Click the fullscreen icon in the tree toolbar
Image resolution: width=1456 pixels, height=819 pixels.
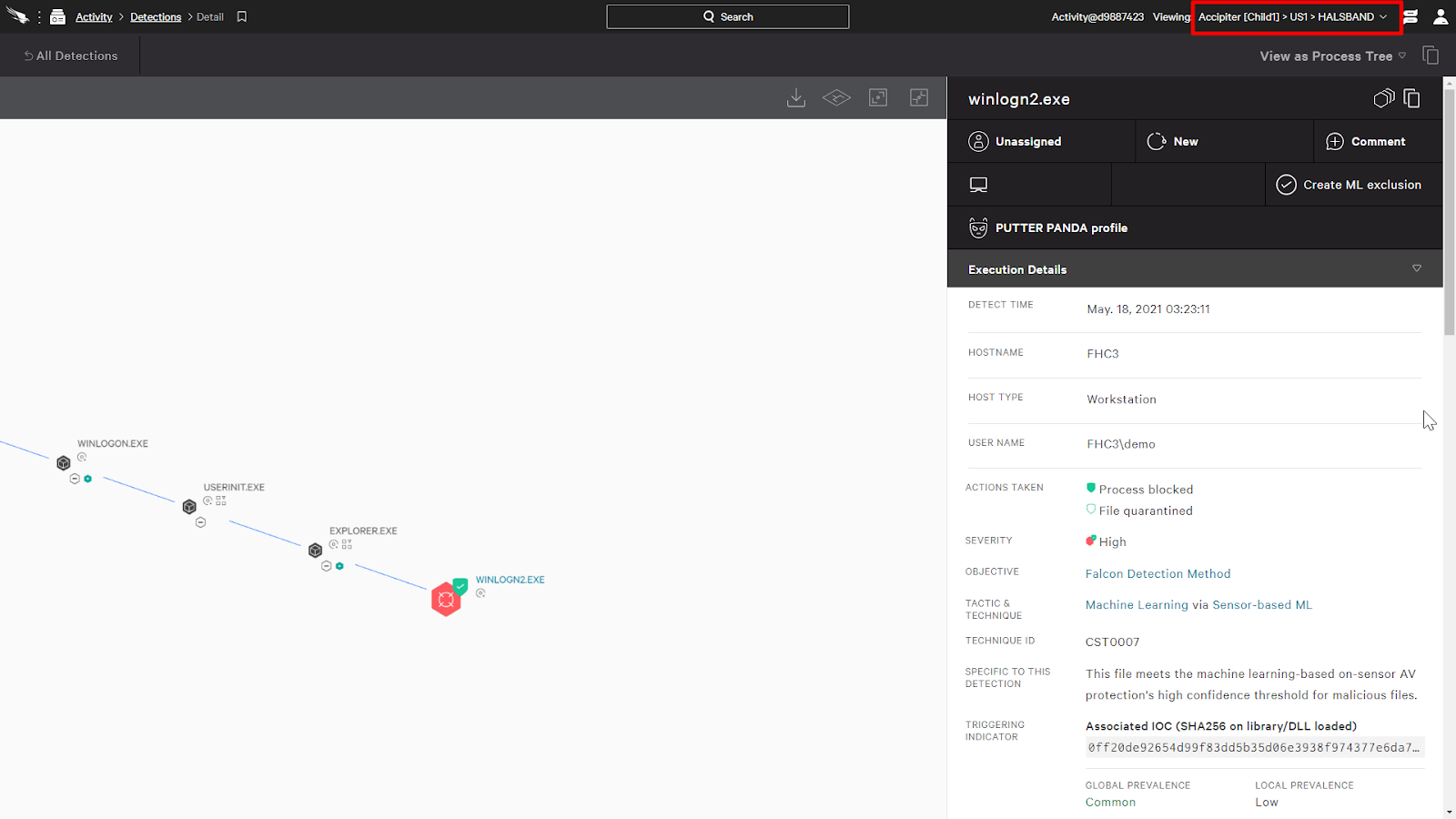click(919, 97)
